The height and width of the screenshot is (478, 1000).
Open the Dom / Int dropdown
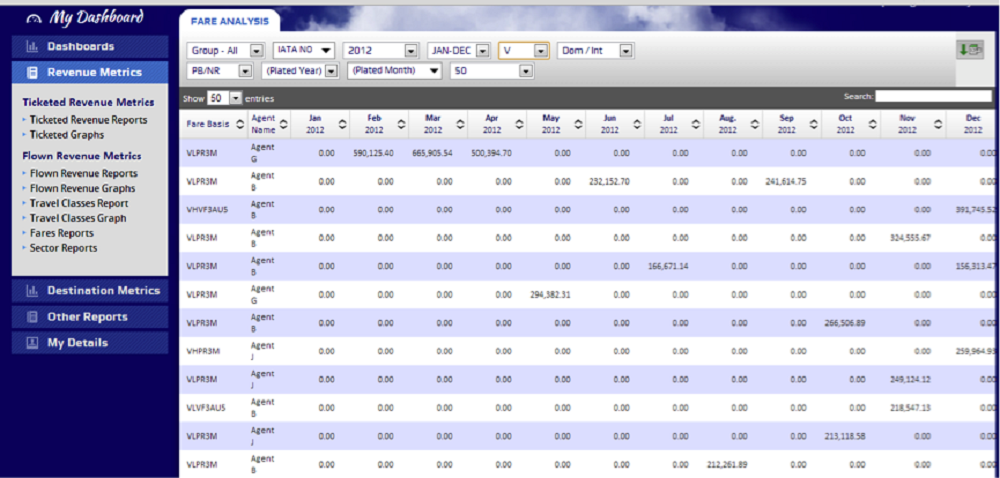(x=625, y=50)
